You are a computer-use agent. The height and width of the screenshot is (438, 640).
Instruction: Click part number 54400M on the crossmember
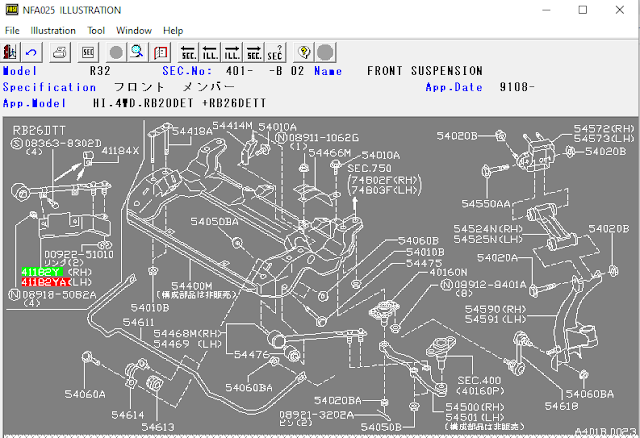191,286
